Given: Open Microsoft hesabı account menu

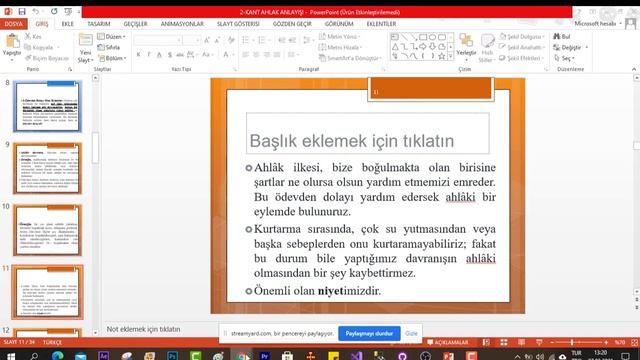Looking at the screenshot, I should pos(598,24).
